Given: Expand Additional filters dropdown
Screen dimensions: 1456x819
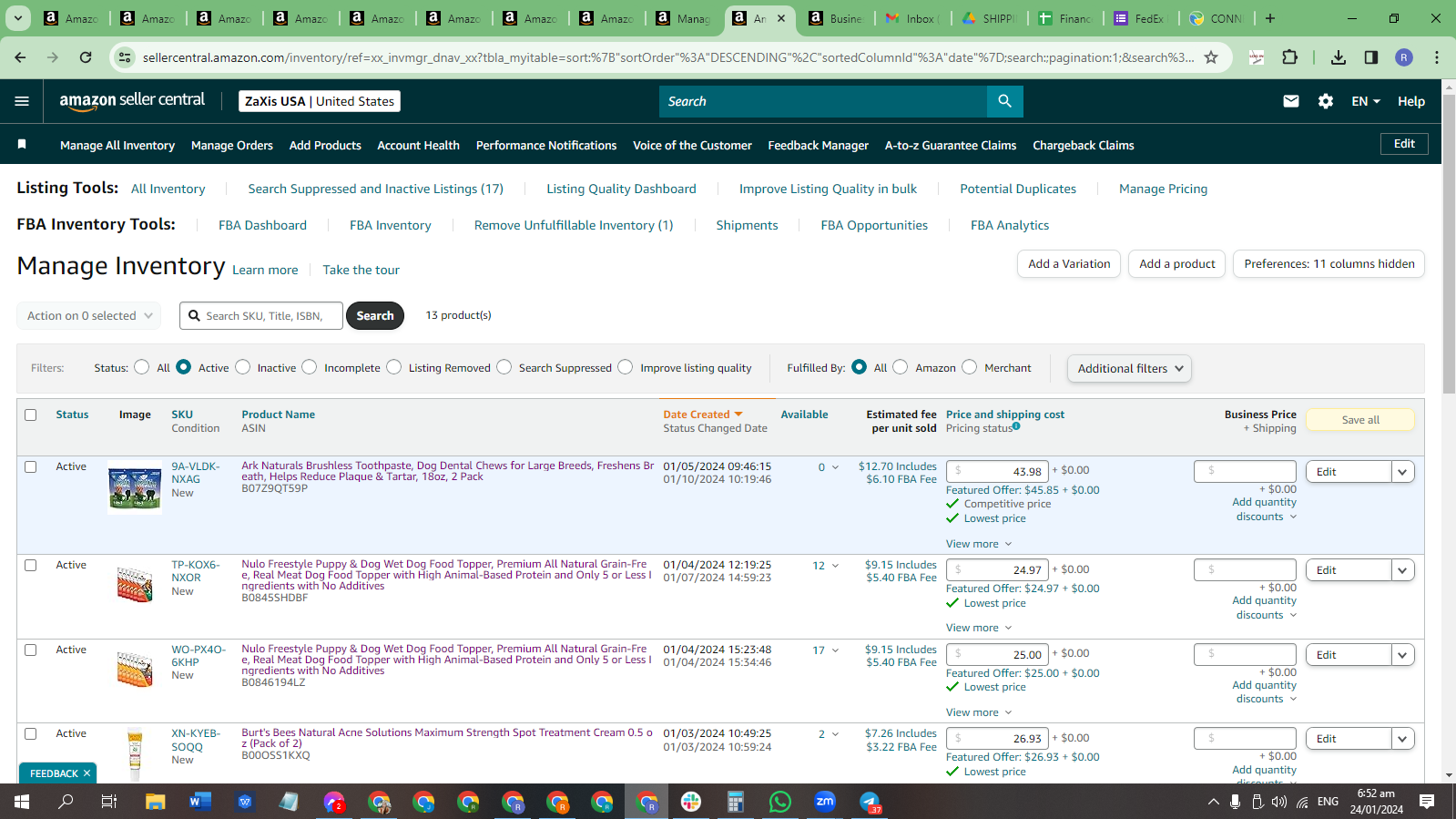Looking at the screenshot, I should pyautogui.click(x=1129, y=368).
